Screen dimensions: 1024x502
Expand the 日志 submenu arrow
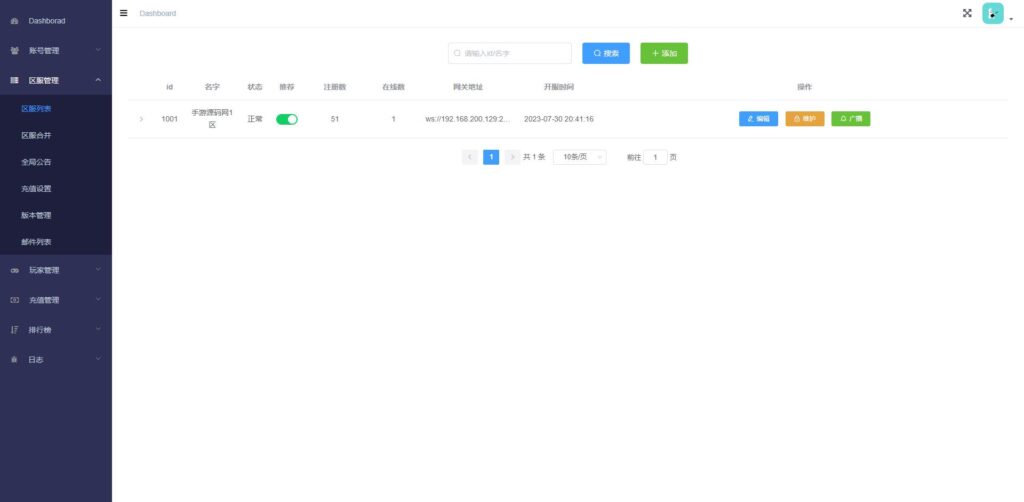[98, 359]
